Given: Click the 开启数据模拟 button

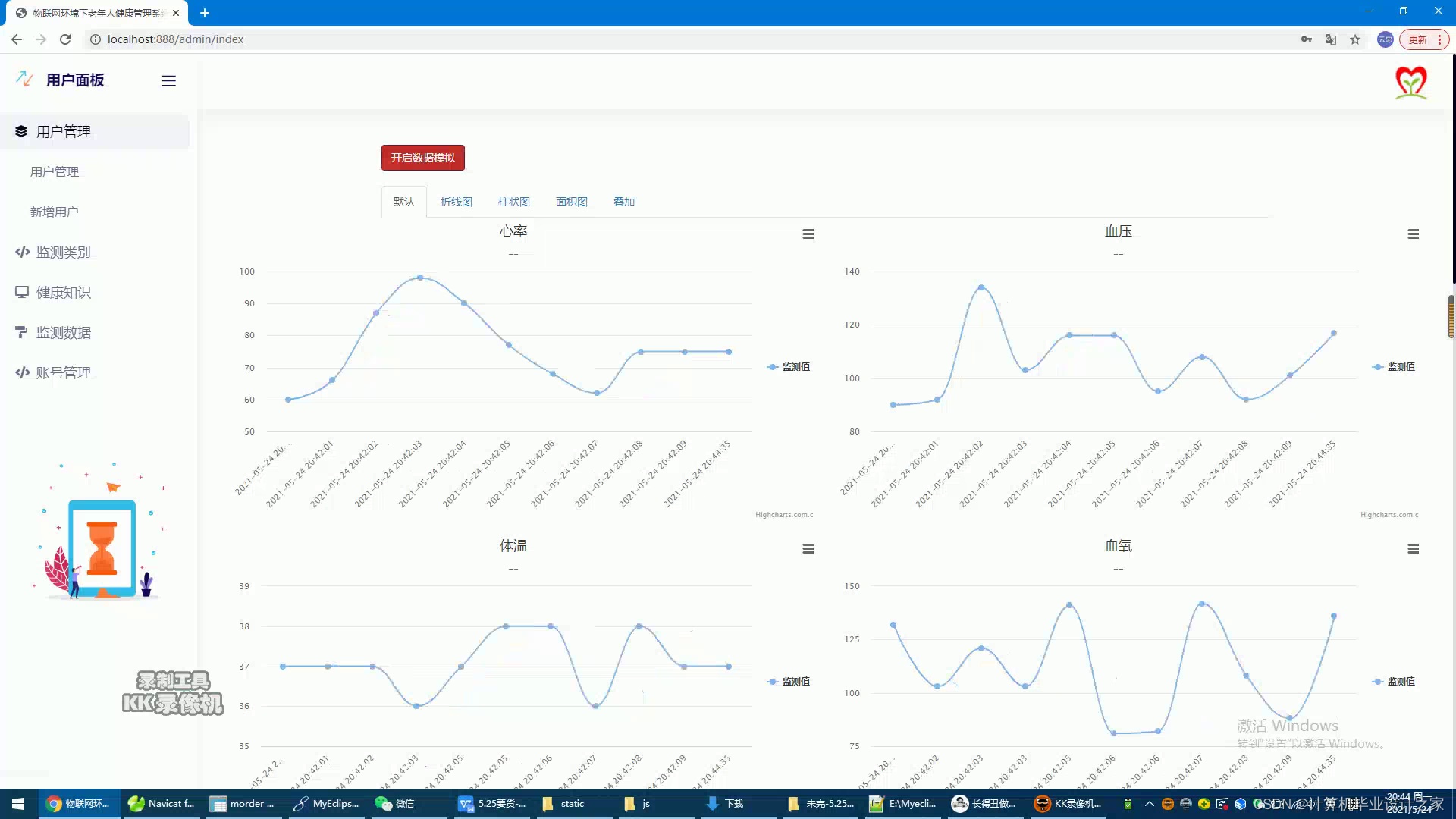Looking at the screenshot, I should coord(422,158).
